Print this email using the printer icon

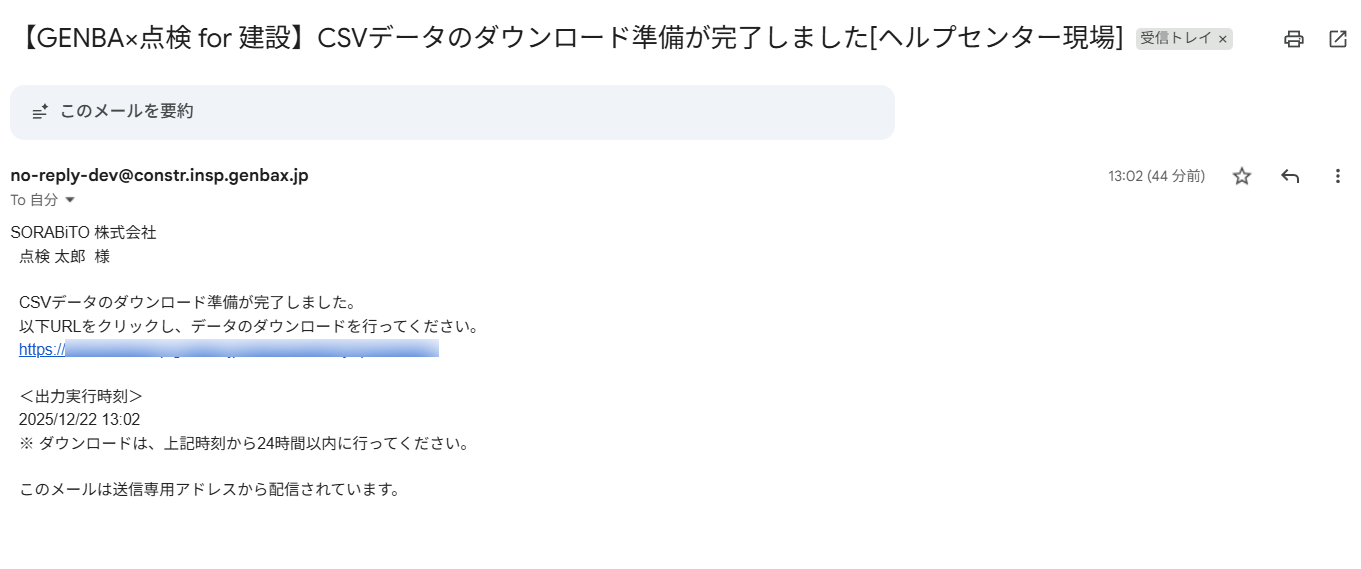pyautogui.click(x=1294, y=39)
